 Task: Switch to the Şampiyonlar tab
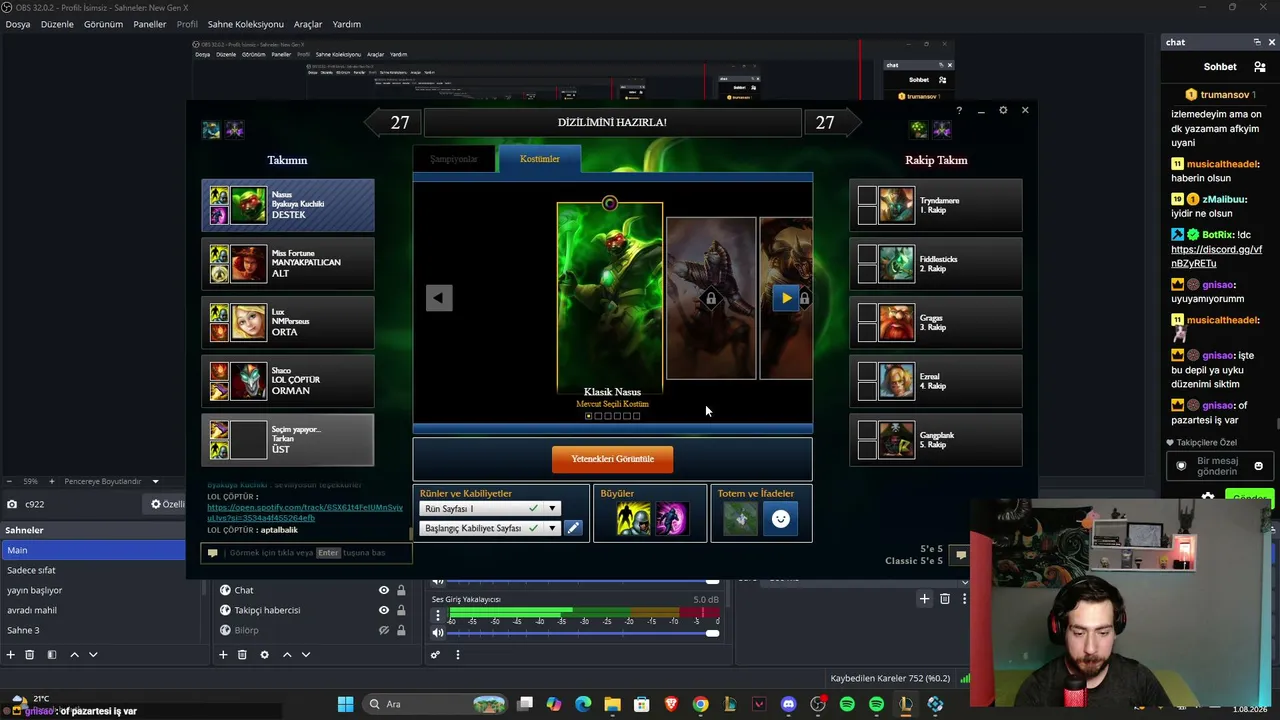point(454,159)
